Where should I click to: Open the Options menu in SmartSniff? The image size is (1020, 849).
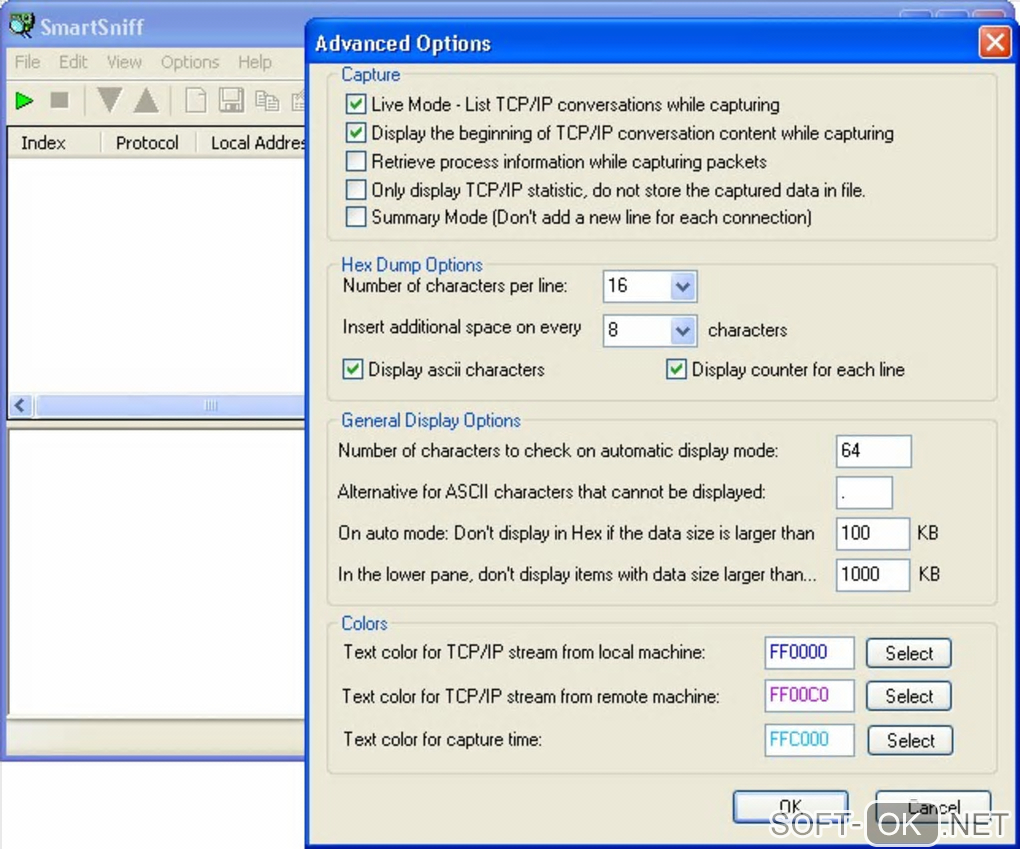pyautogui.click(x=190, y=62)
